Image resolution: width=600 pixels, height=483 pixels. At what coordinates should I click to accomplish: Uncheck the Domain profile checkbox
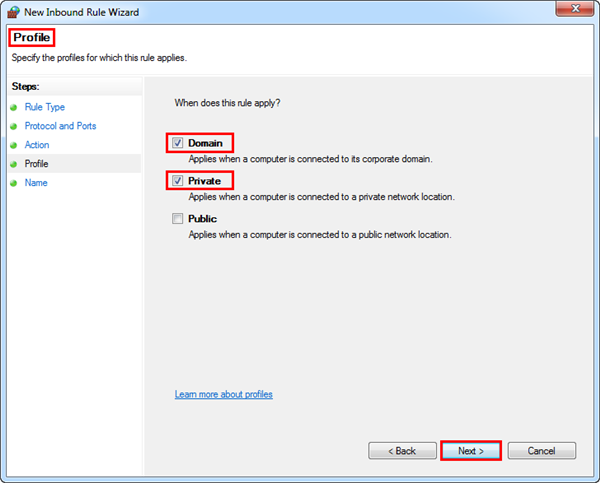pyautogui.click(x=178, y=143)
